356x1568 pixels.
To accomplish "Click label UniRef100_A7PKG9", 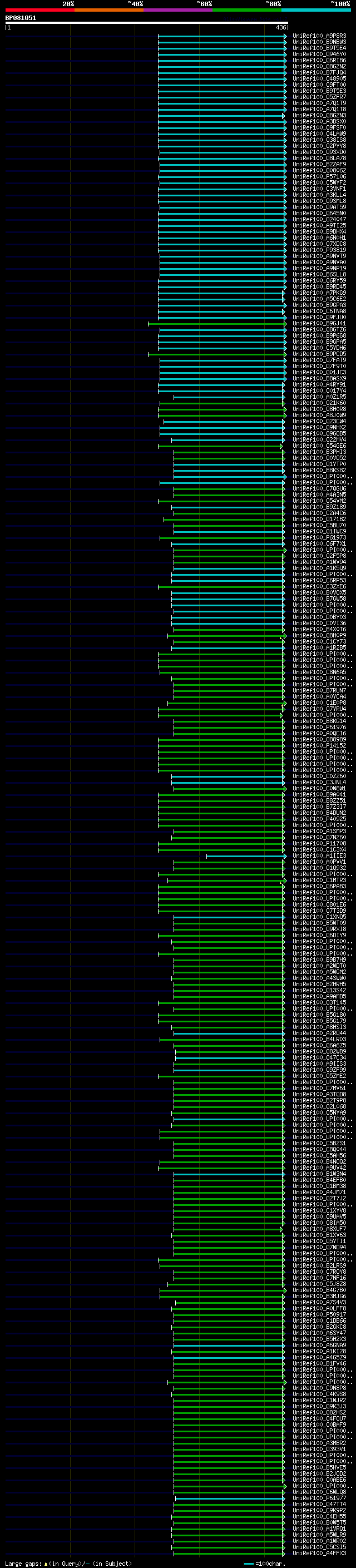I will [319, 293].
